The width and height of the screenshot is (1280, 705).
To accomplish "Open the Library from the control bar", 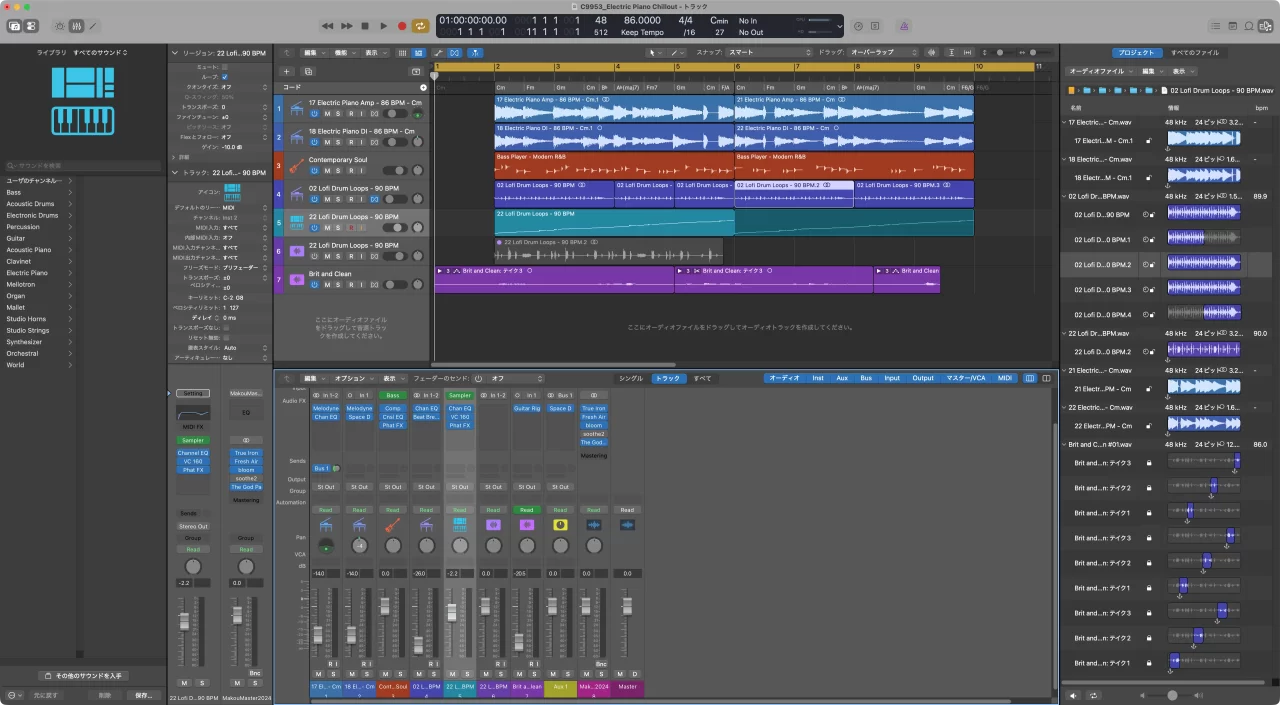I will point(15,26).
